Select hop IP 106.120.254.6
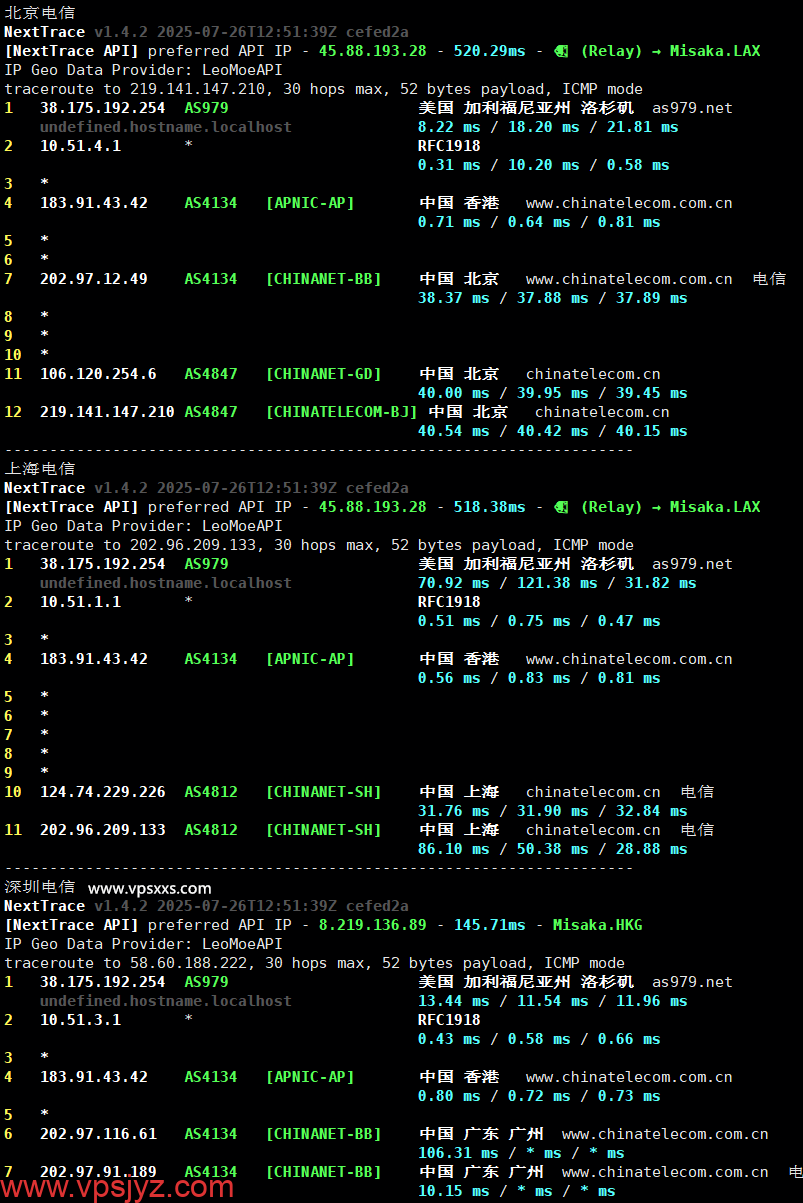This screenshot has height=1203, width=803. tap(98, 374)
